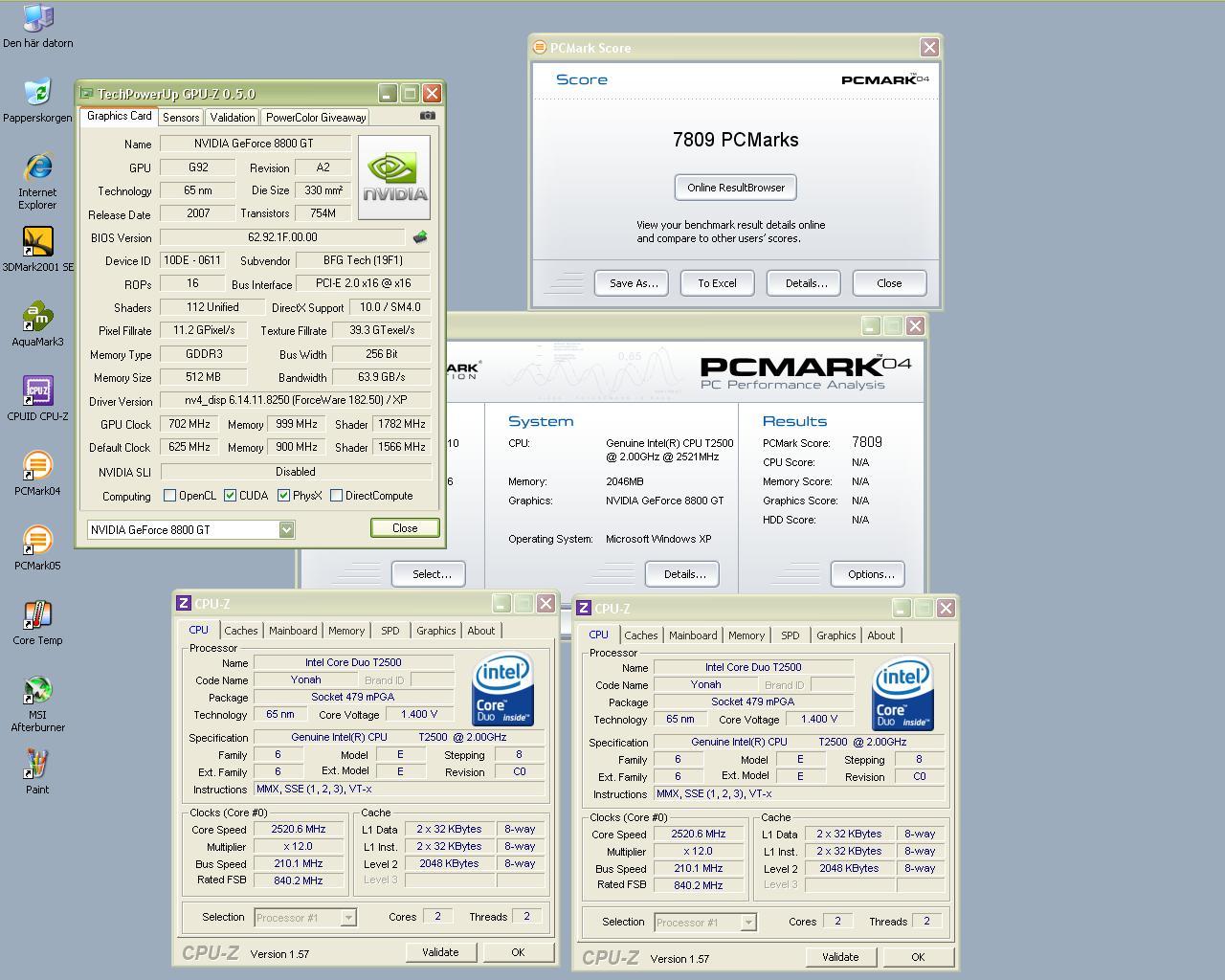Click Online ResultBrowser button
Screen dimensions: 1225x980
click(x=736, y=188)
